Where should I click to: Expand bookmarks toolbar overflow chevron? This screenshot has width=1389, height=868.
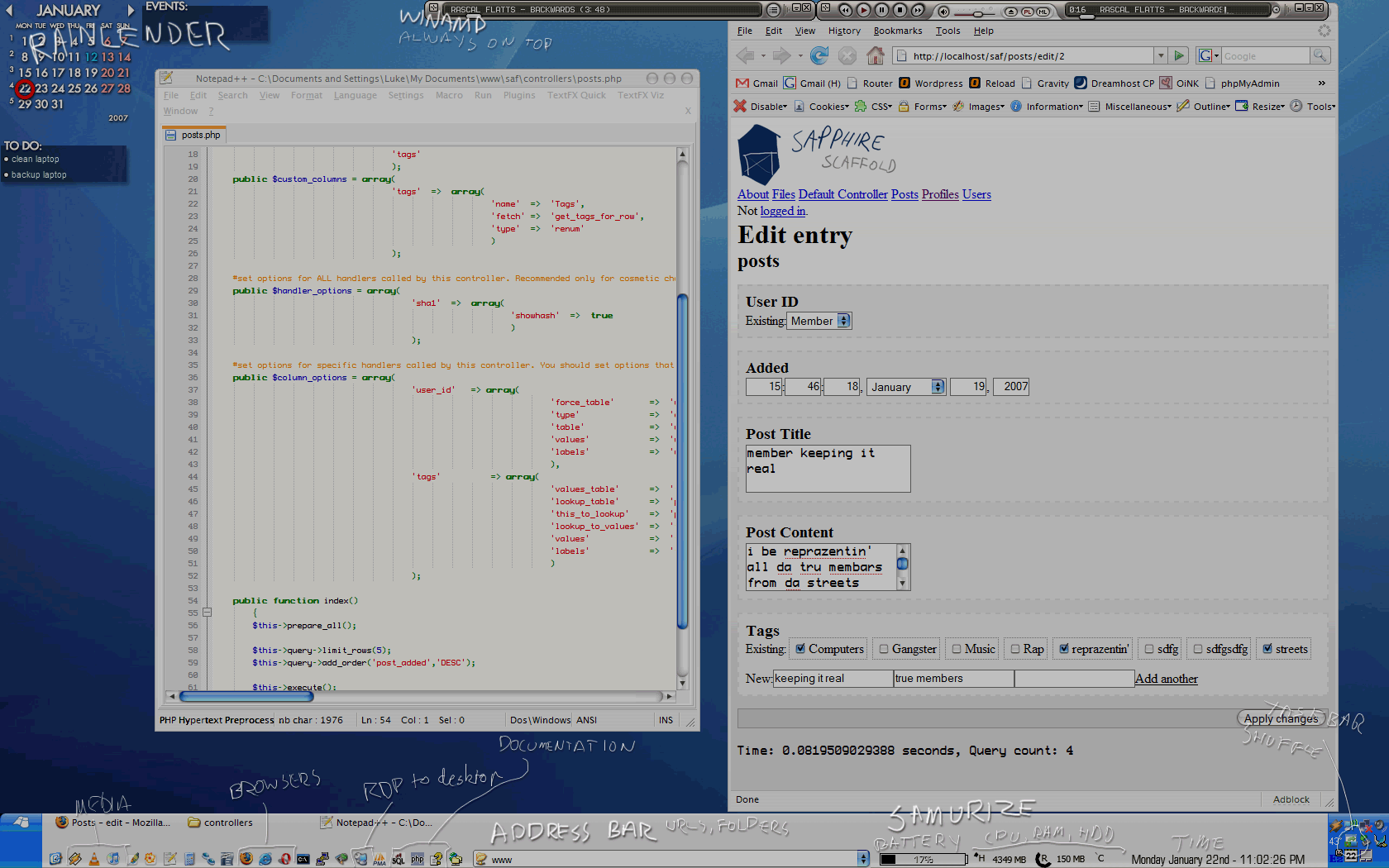pos(1322,83)
